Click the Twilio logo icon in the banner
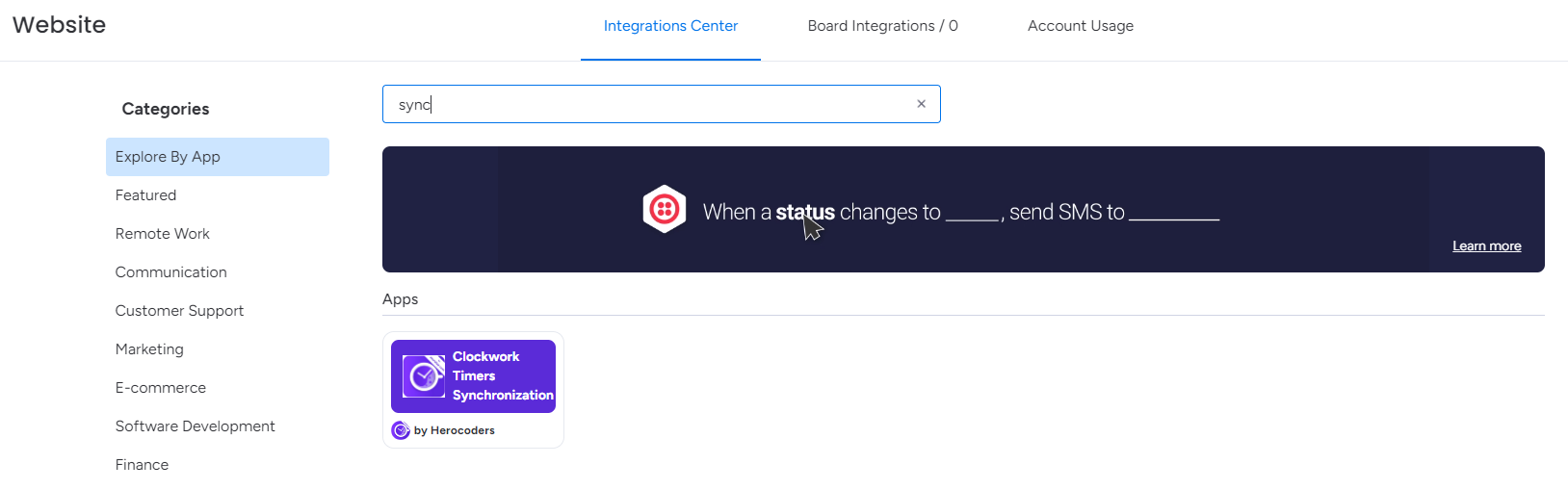Screen dimensions: 1568x490 (665, 209)
